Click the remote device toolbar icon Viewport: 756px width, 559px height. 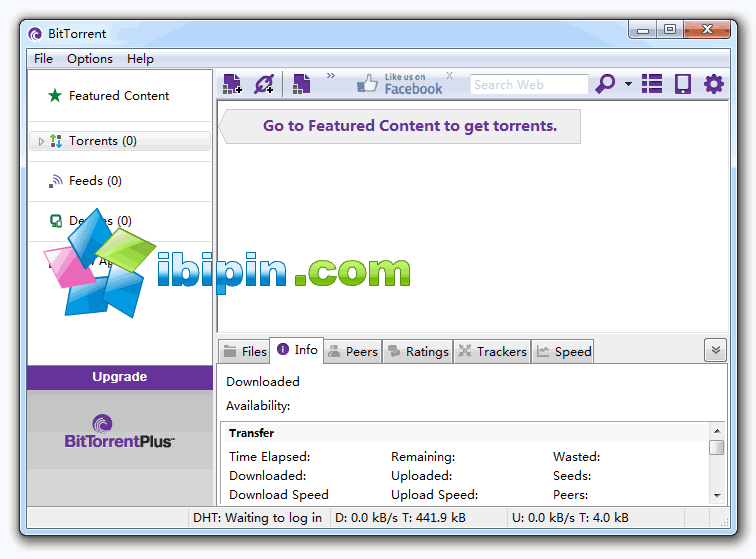click(x=683, y=84)
